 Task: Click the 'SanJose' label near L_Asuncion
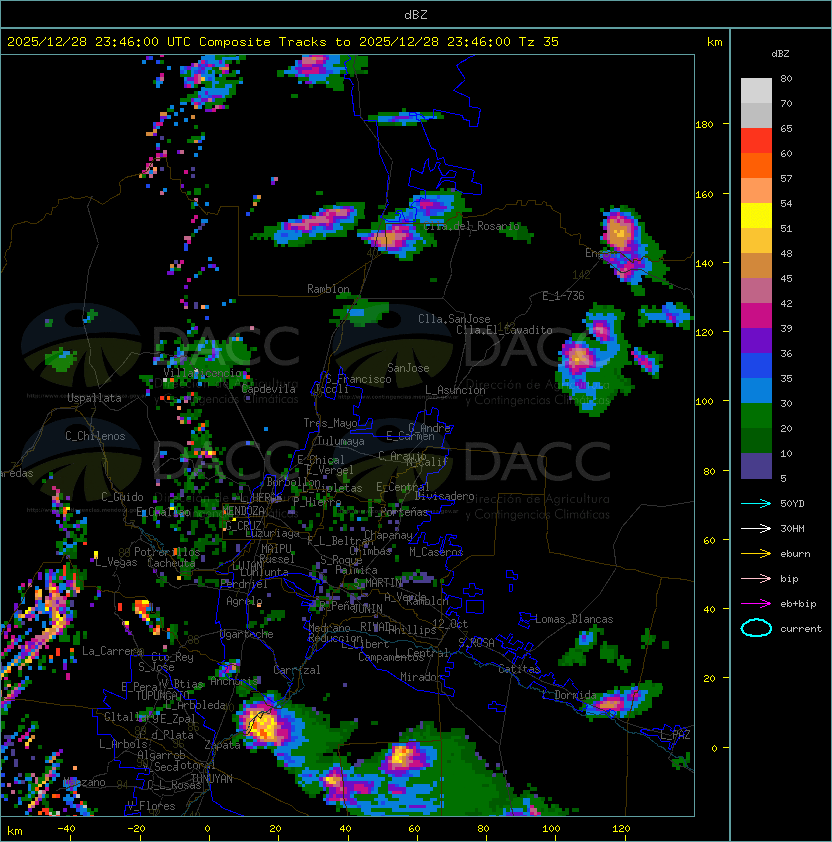coord(408,368)
